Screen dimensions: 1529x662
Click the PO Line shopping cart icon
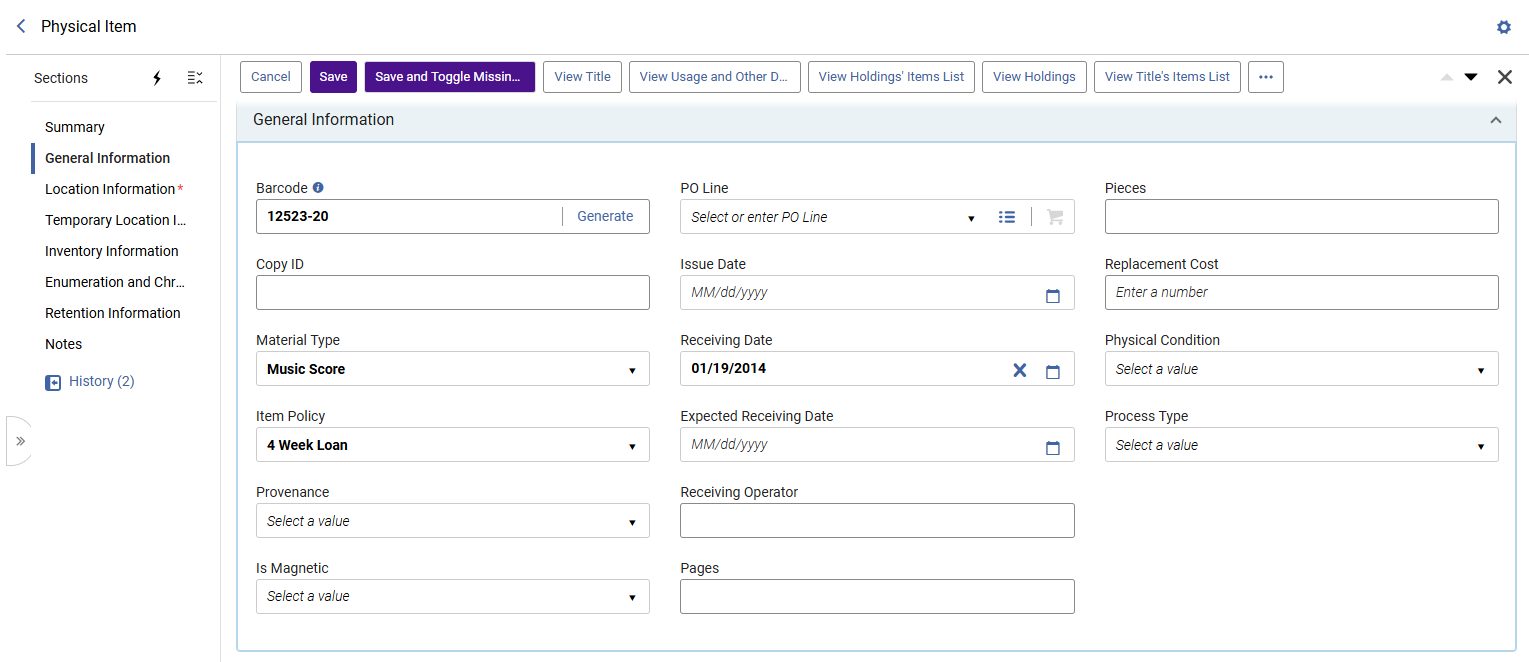click(x=1055, y=217)
